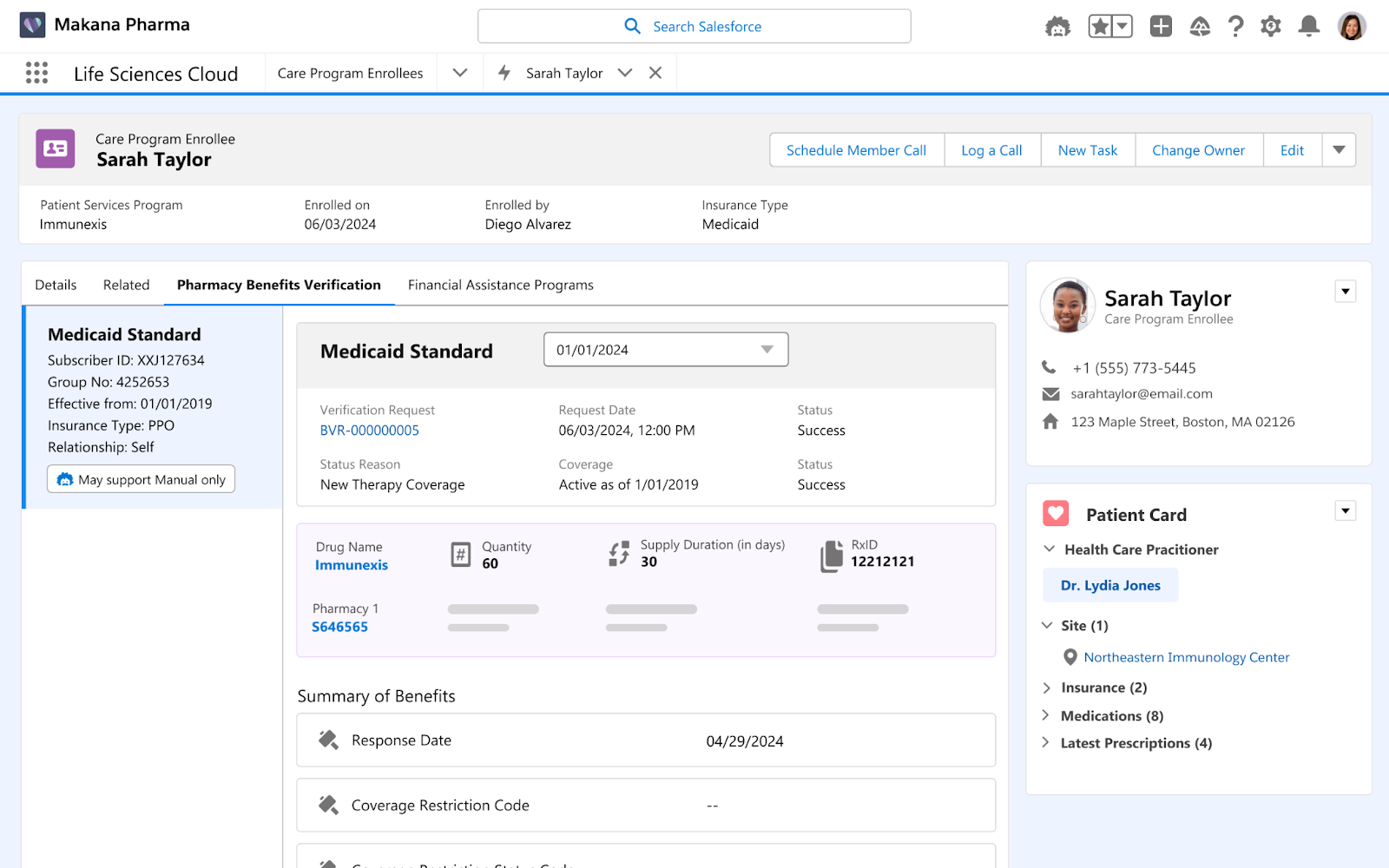The height and width of the screenshot is (868, 1389).
Task: Open Sarah Taylor tab options chevron
Action: [x=625, y=73]
